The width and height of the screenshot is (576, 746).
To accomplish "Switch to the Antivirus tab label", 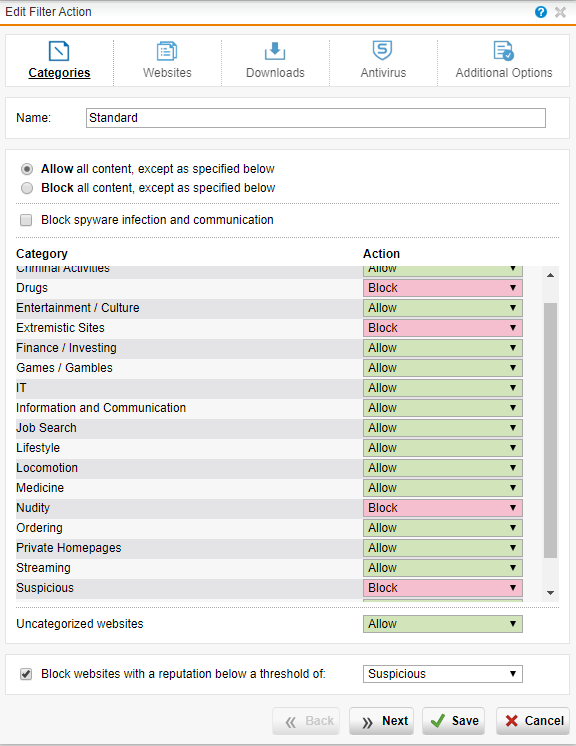I will (383, 73).
